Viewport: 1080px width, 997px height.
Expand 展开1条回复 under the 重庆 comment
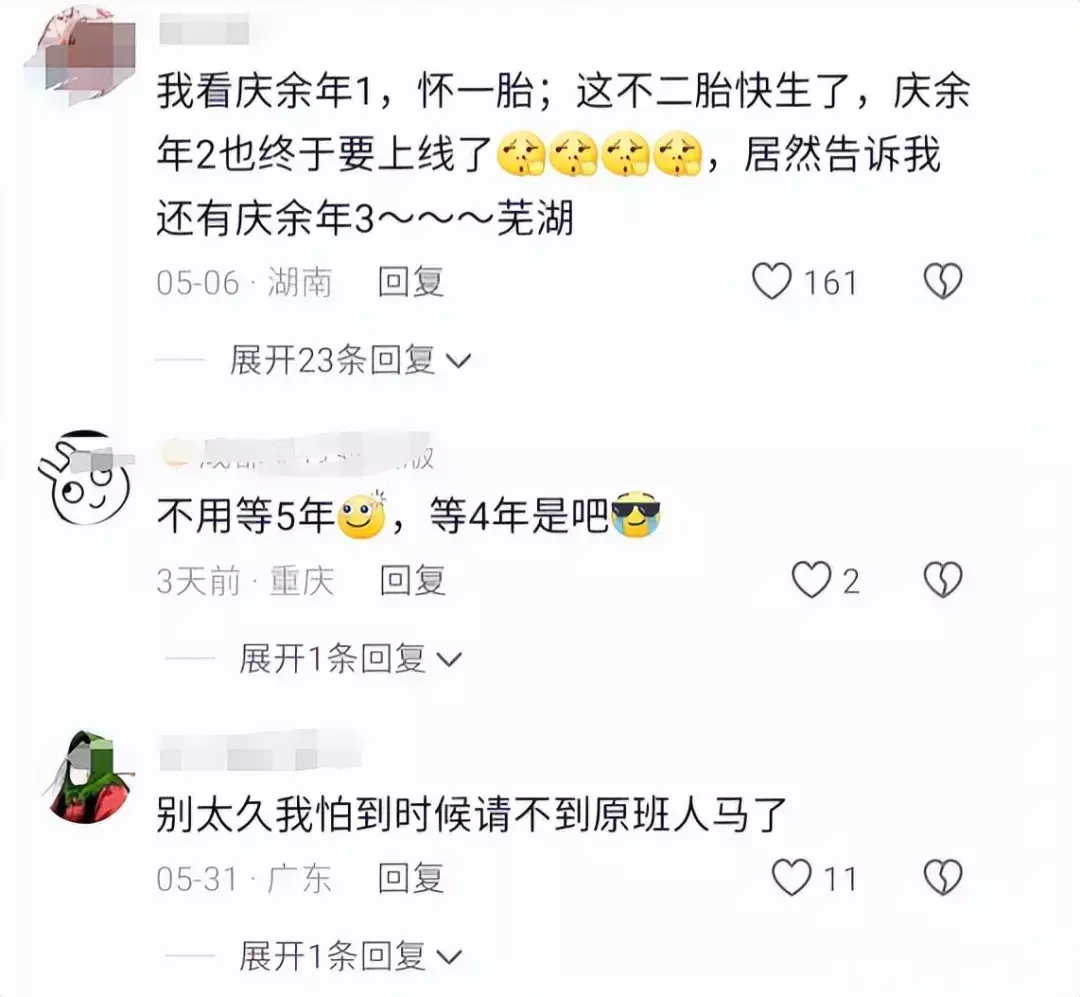coord(350,659)
